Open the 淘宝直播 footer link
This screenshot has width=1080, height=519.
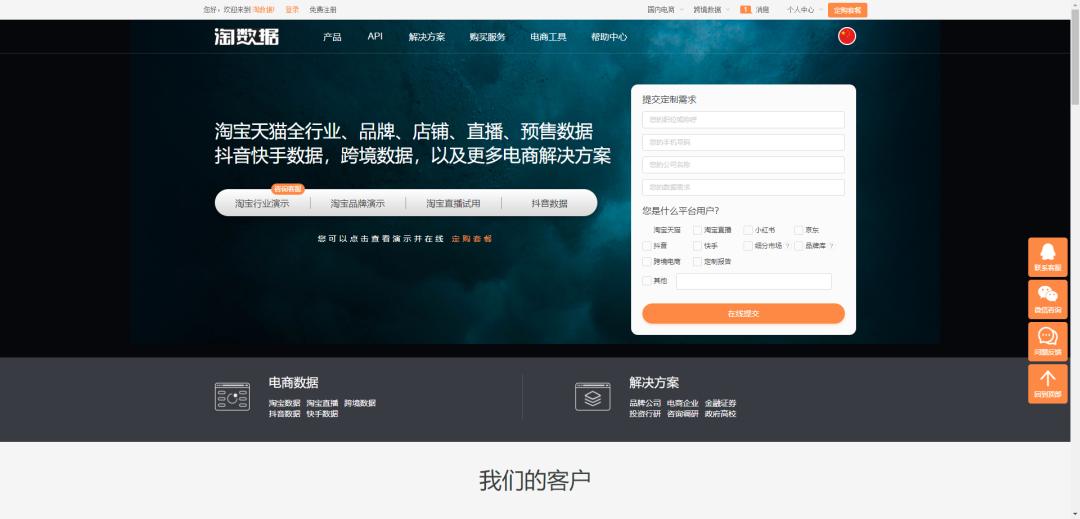click(322, 403)
